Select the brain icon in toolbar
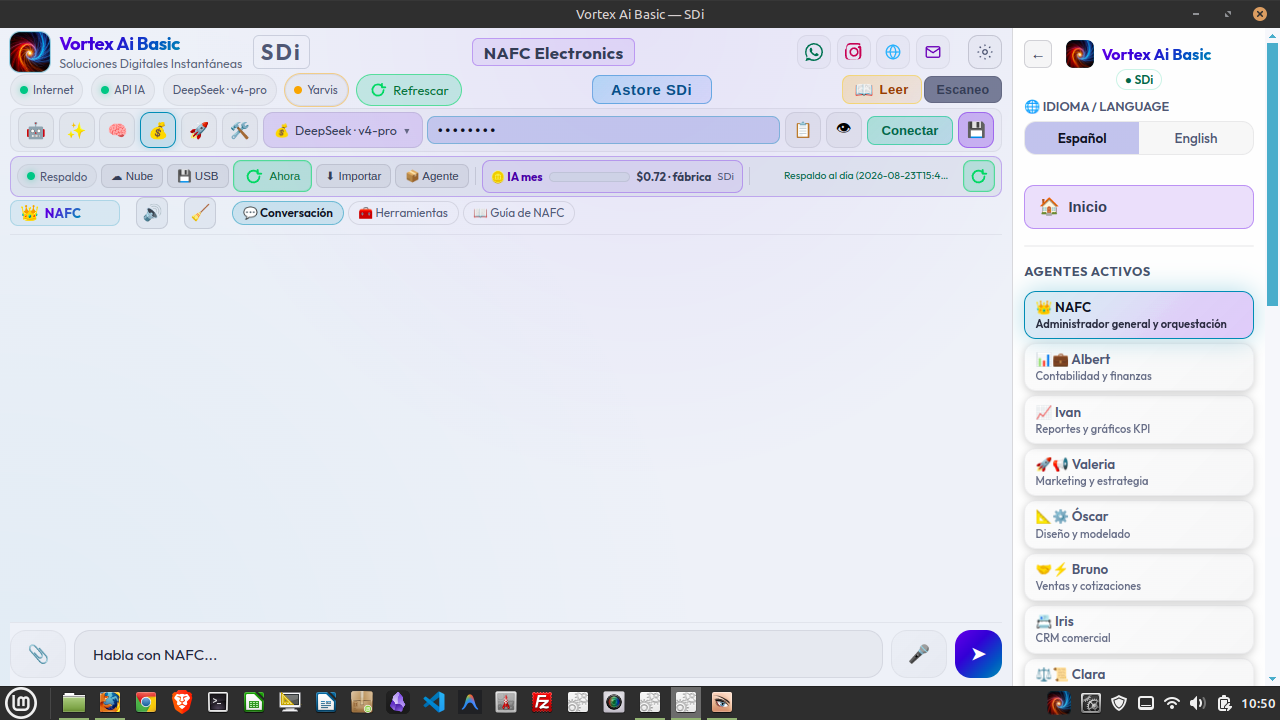This screenshot has width=1280, height=720. 117,130
